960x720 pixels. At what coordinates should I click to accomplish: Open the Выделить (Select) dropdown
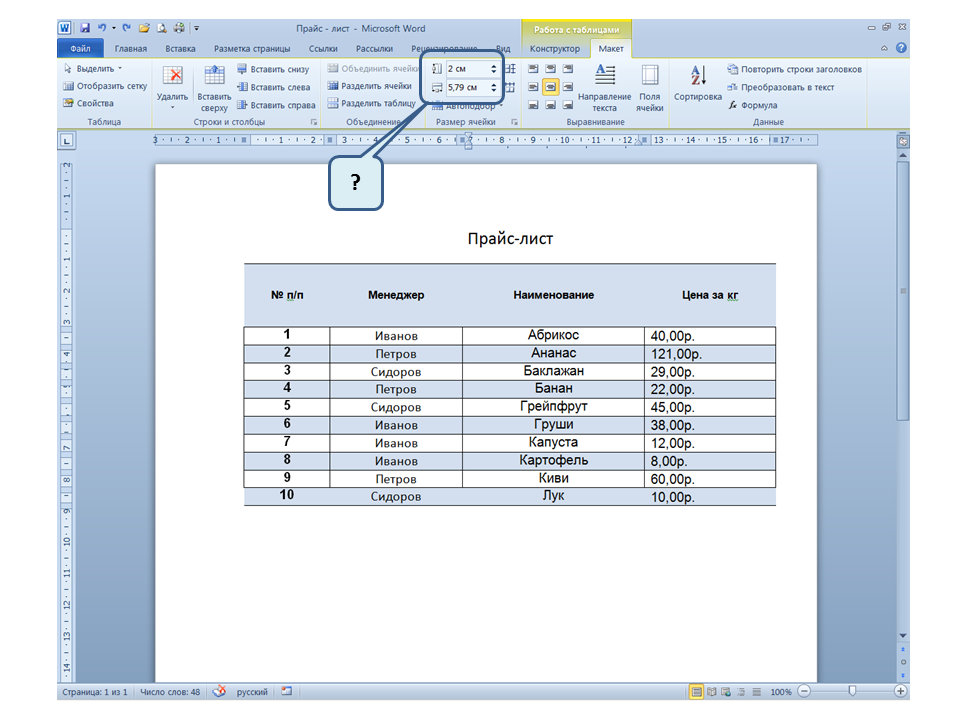click(93, 69)
